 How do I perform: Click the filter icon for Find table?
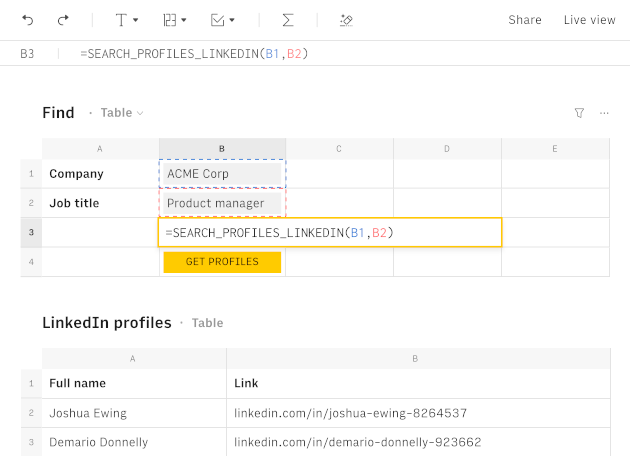pos(579,113)
